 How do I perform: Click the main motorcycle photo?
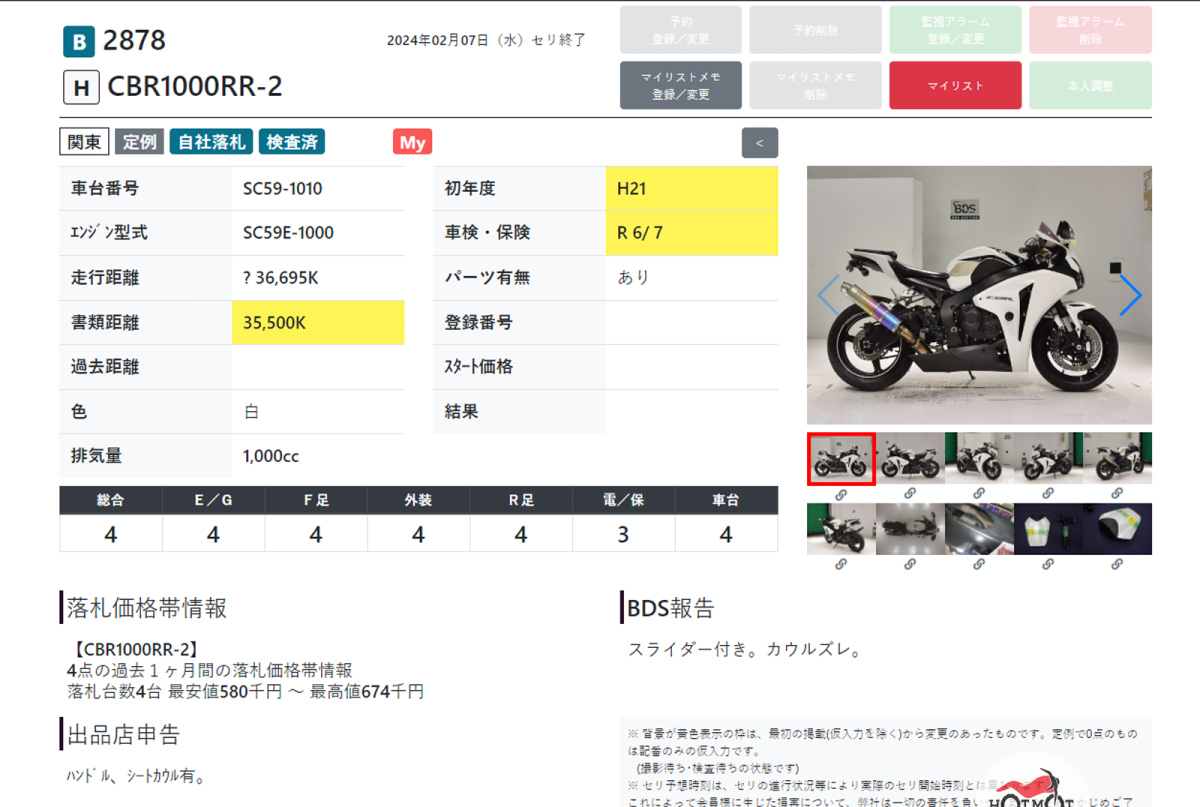[979, 295]
